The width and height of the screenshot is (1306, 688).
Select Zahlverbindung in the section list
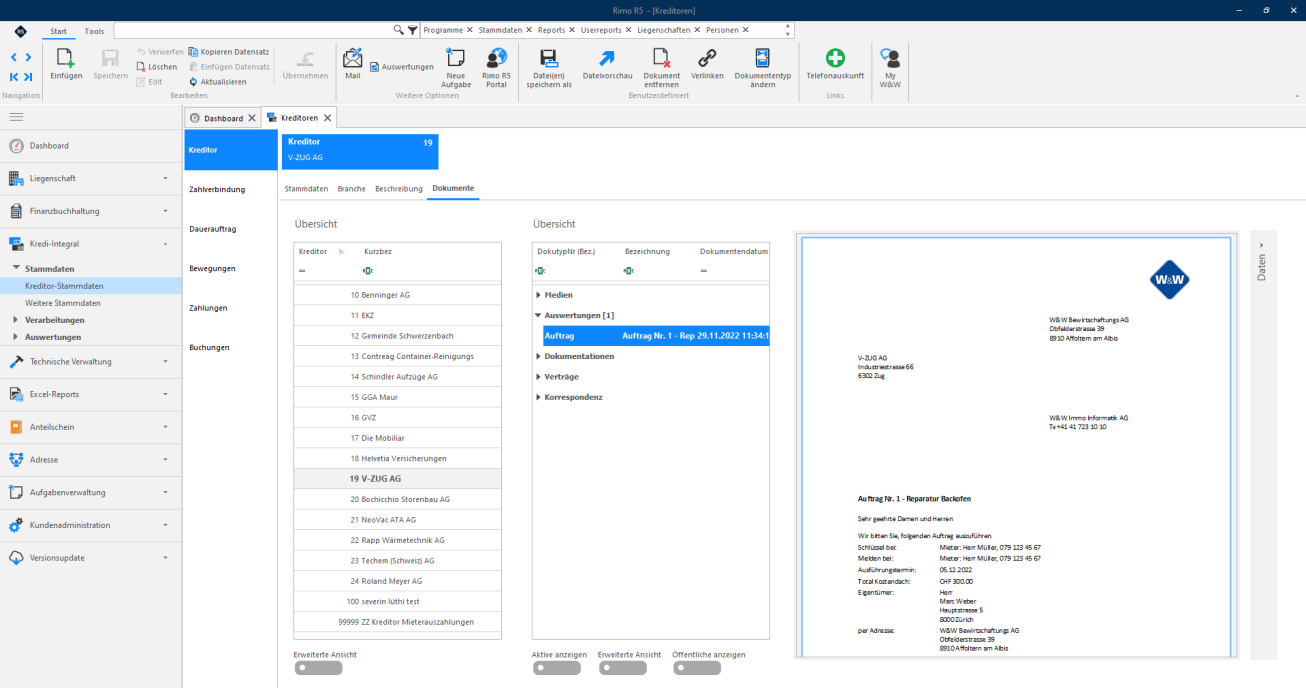coord(231,189)
